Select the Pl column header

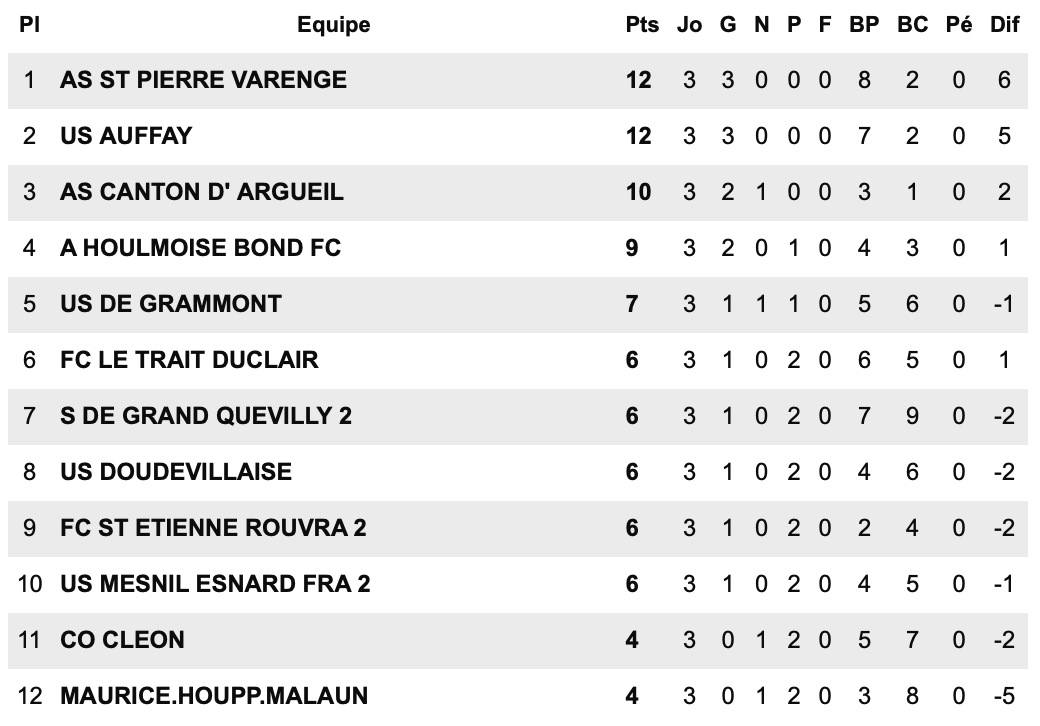(x=29, y=25)
